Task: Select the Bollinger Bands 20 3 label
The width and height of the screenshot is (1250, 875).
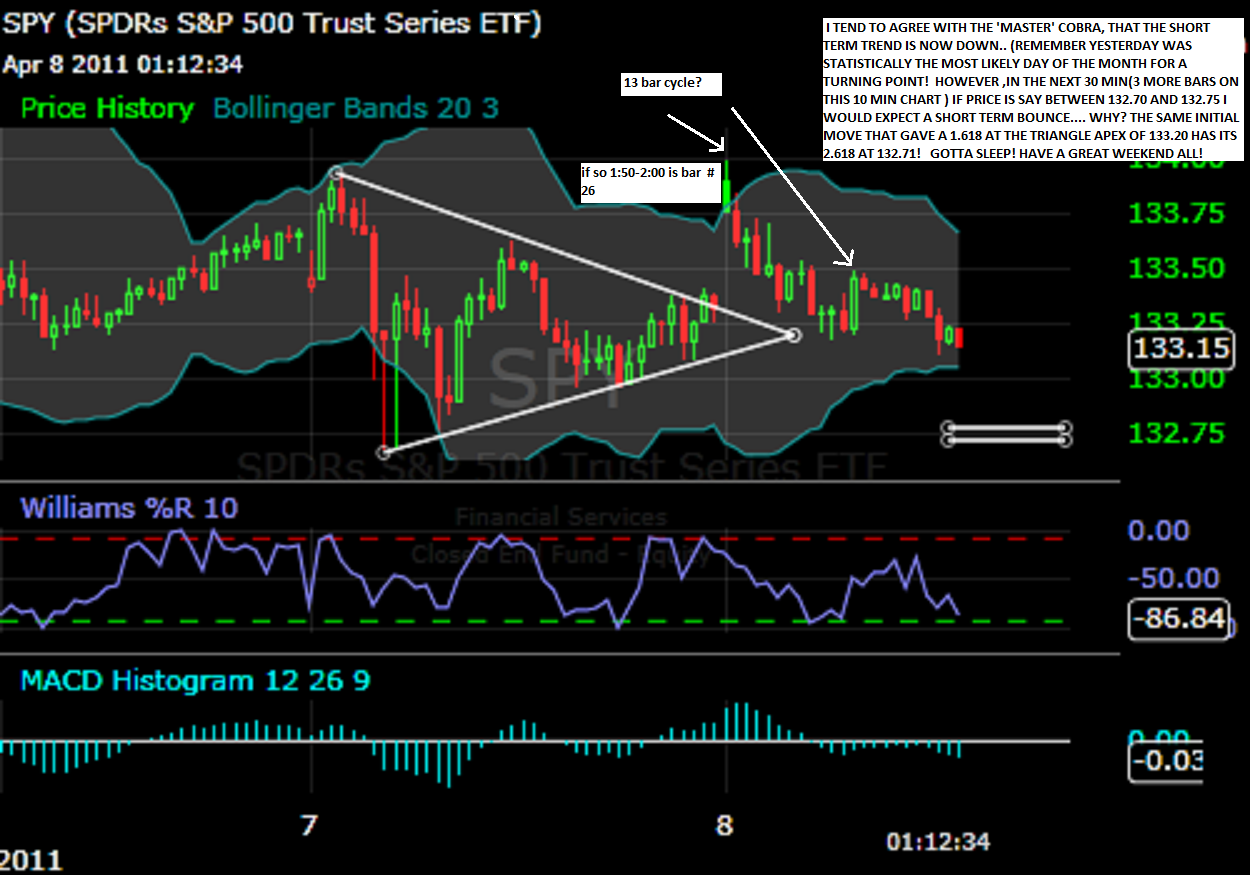Action: (x=353, y=108)
